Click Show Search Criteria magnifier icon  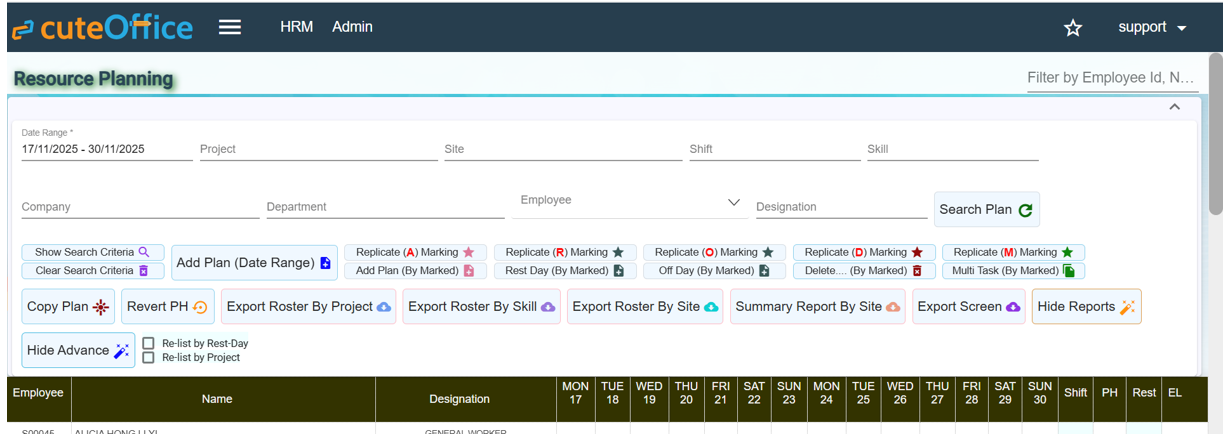pyautogui.click(x=144, y=253)
